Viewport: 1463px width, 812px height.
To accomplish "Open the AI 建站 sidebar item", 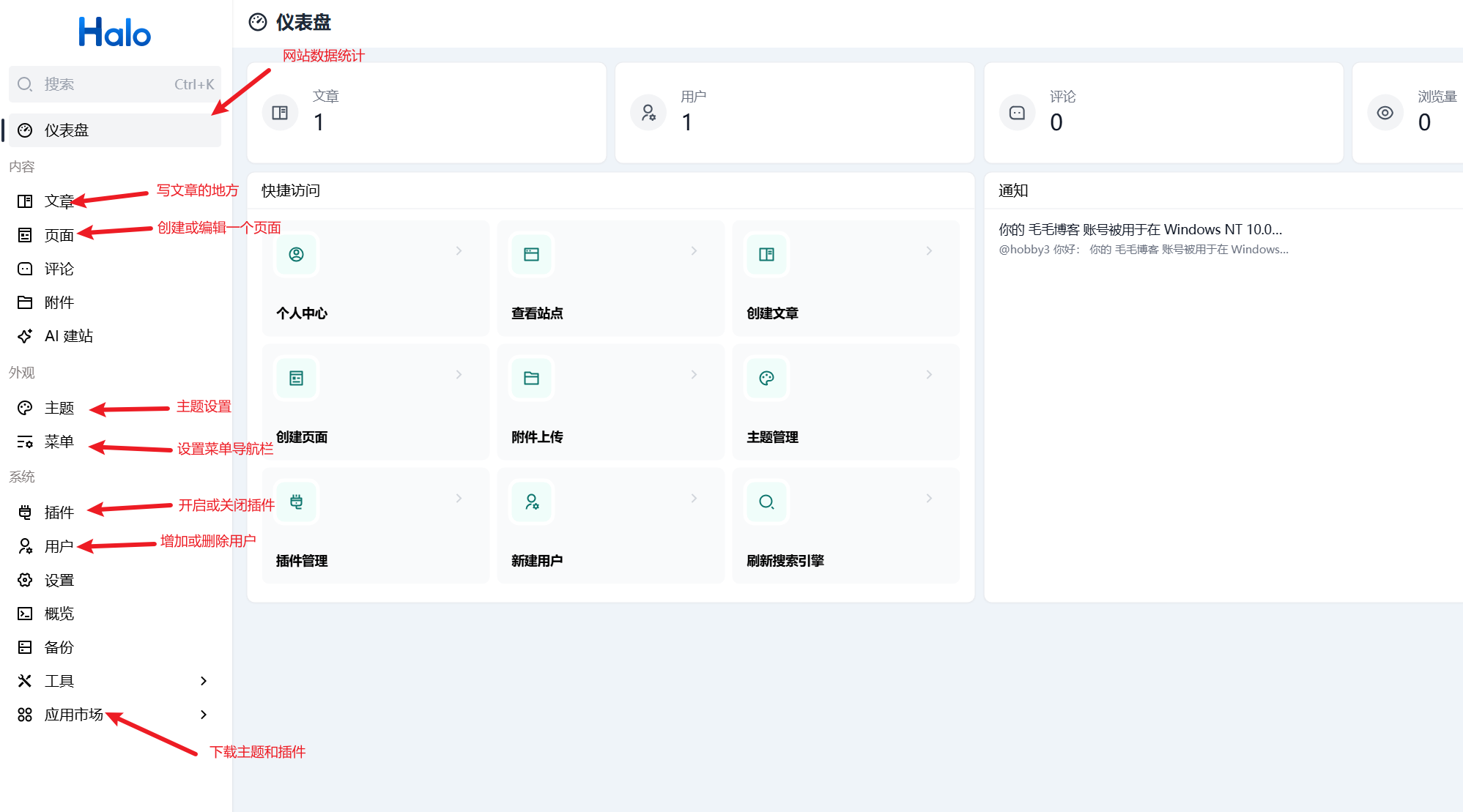I will click(68, 336).
